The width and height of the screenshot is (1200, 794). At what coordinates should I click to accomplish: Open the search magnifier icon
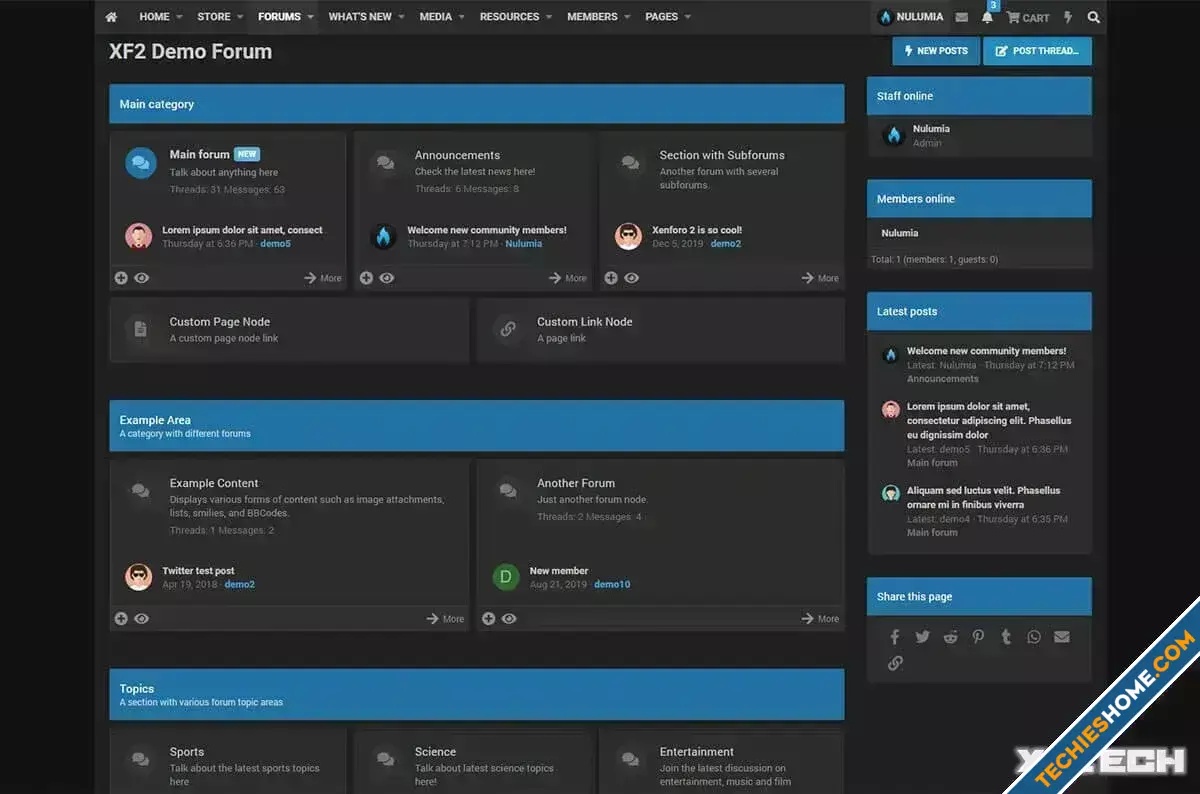click(1093, 17)
